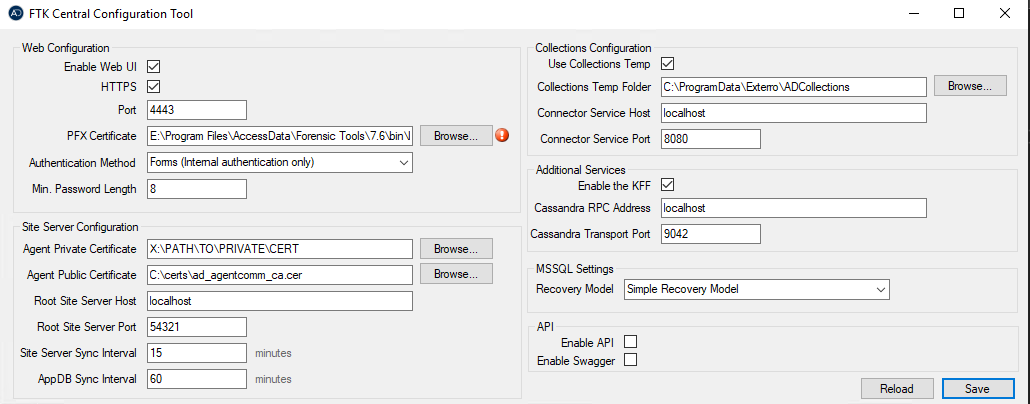This screenshot has width=1030, height=404.
Task: Click the Cassandra RPC Address field
Action: tap(794, 208)
